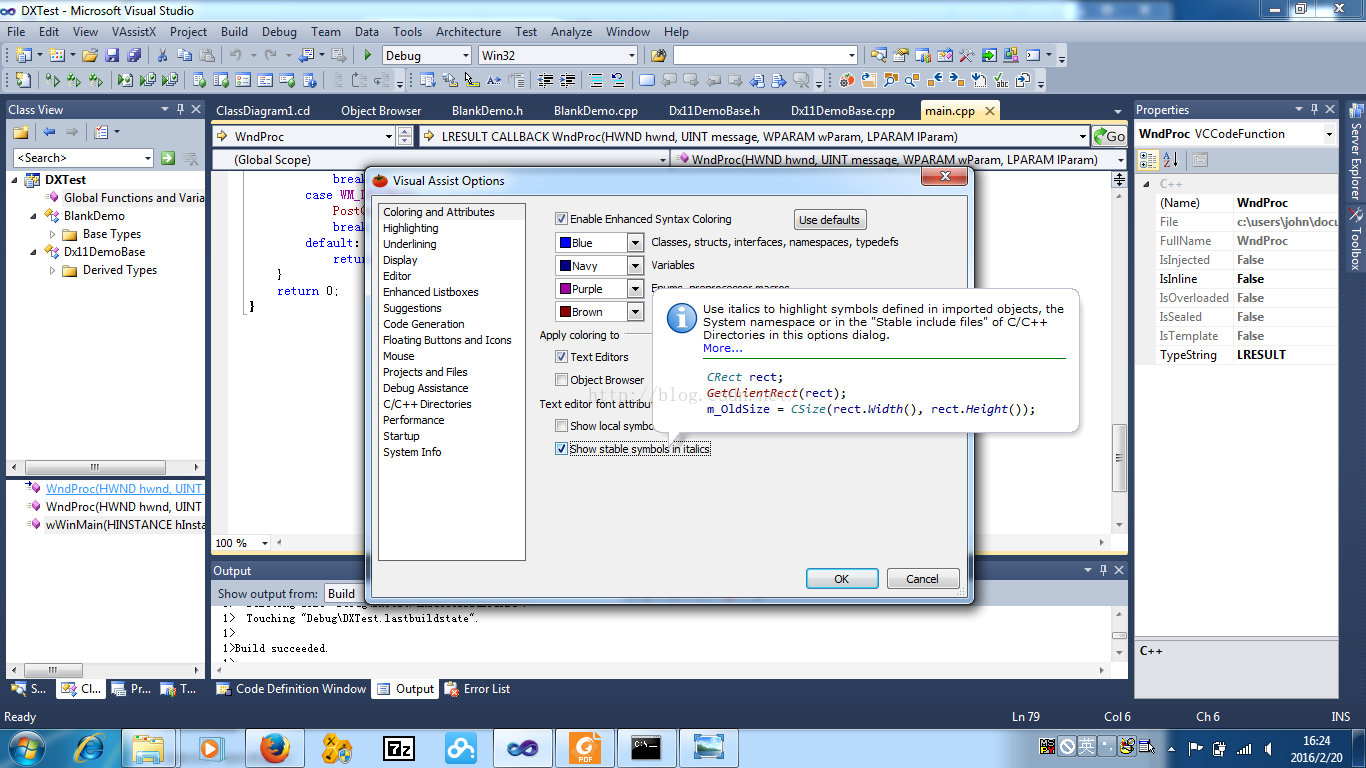
Task: Select C/C++ Directories in the options list
Action: (x=427, y=404)
